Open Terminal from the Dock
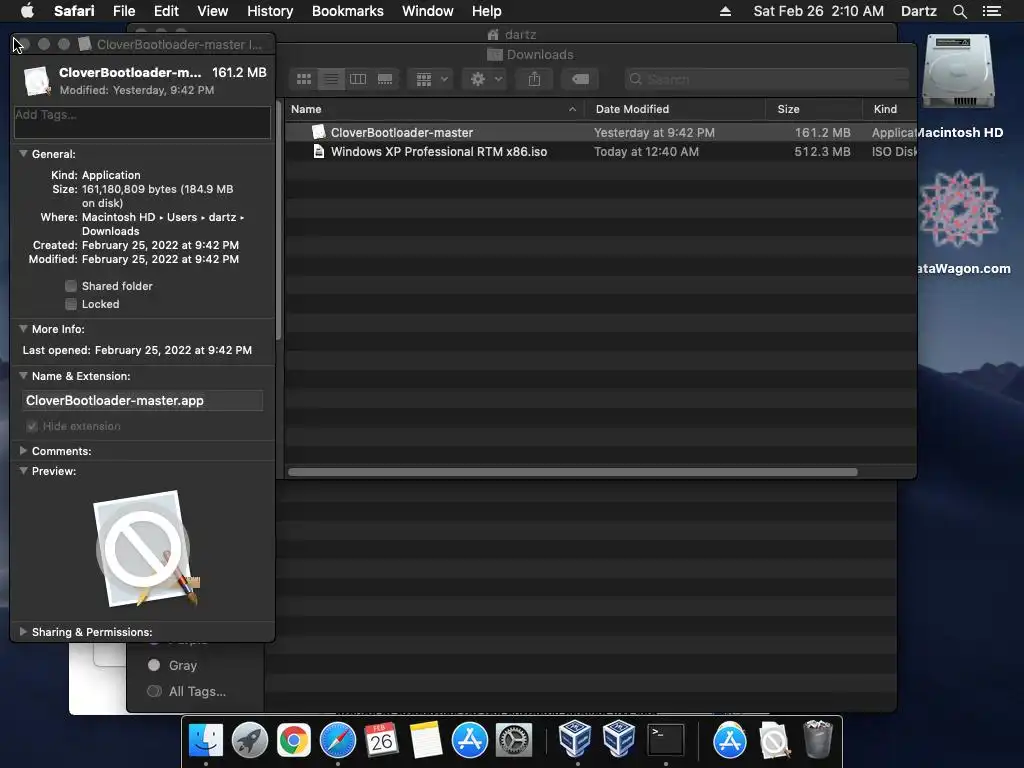Viewport: 1024px width, 768px height. pos(665,740)
